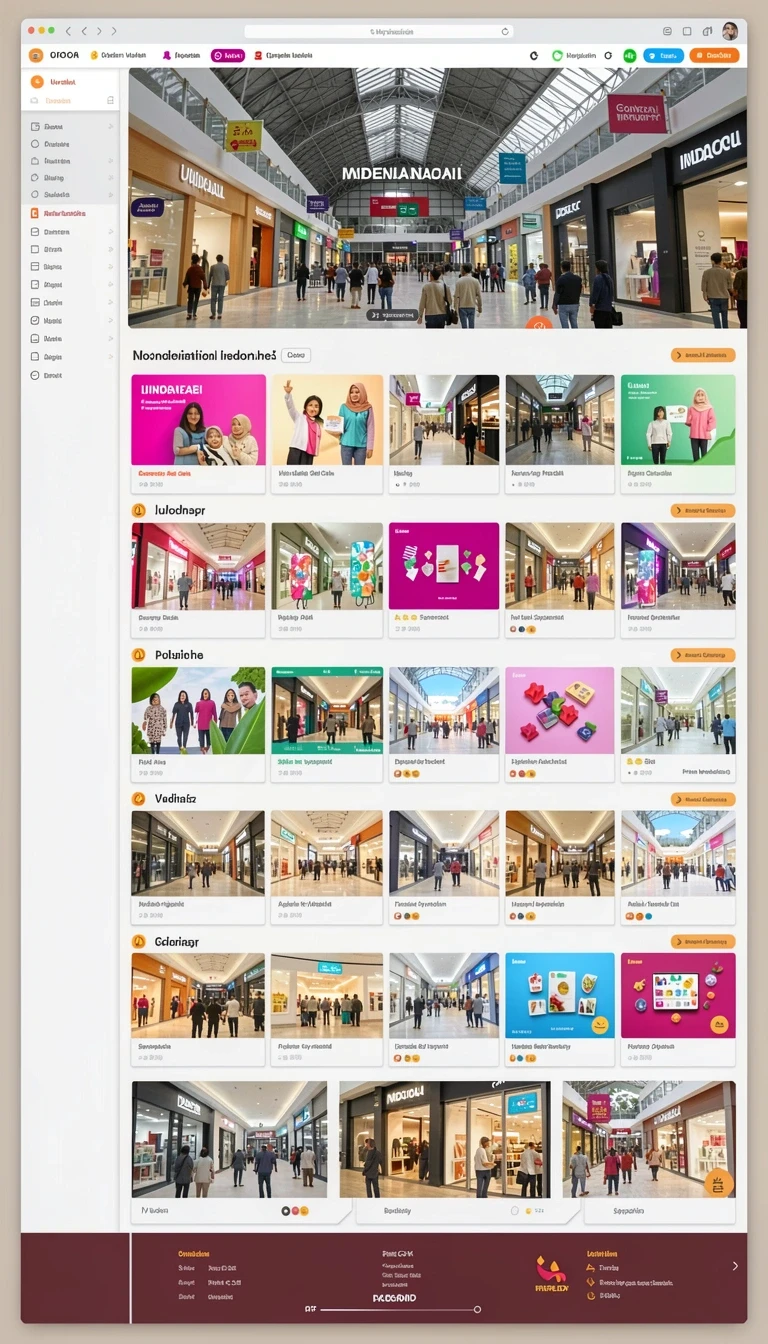Select the magenta highlighted tab in top navigation
Screen dimensions: 768x1344
[228, 56]
